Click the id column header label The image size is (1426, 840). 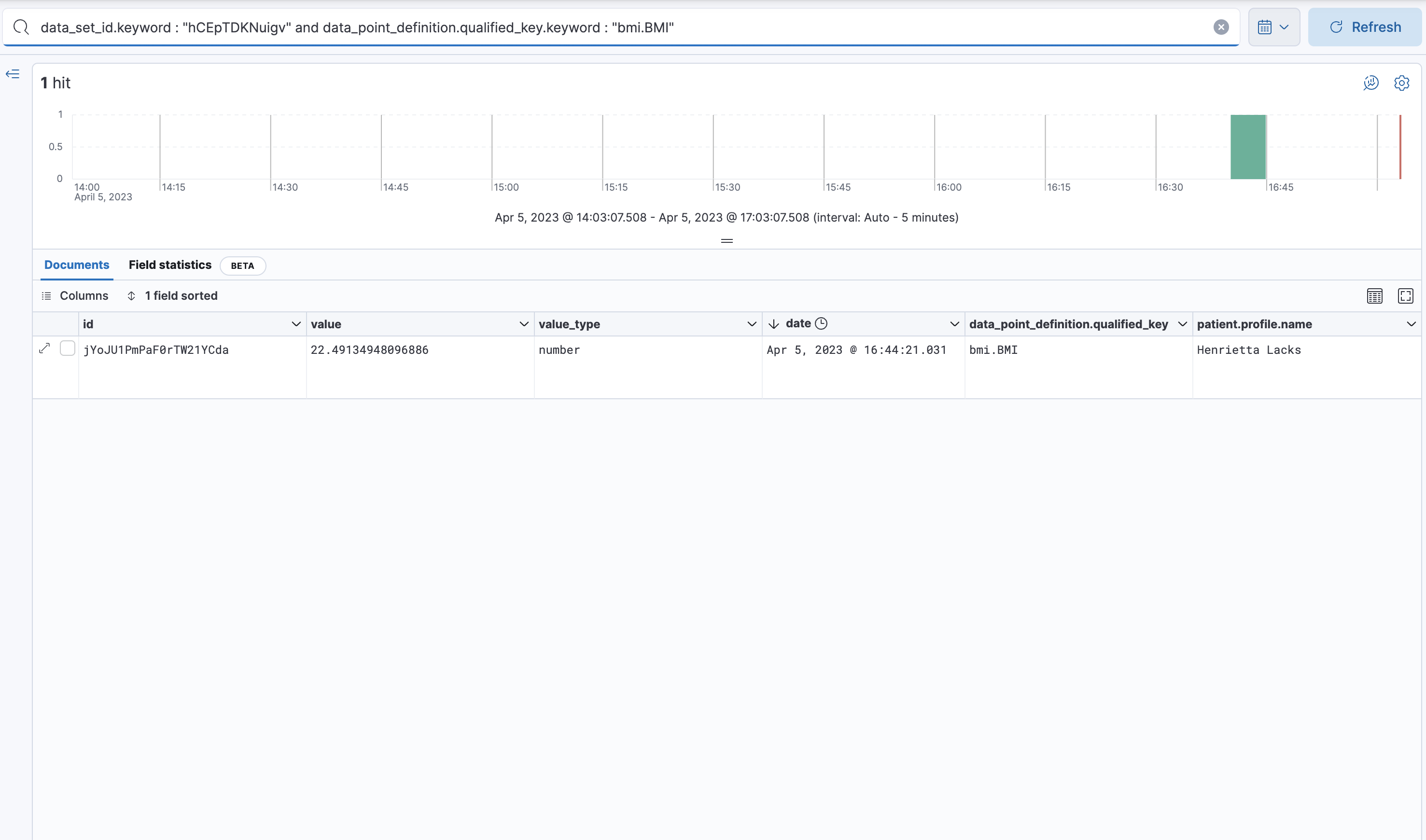click(88, 324)
